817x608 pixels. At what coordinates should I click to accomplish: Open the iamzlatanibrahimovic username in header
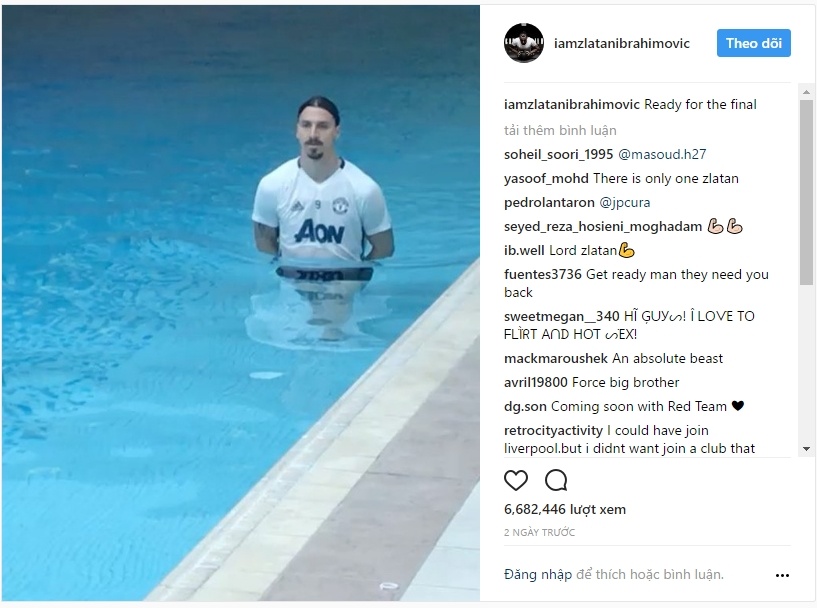pyautogui.click(x=622, y=43)
